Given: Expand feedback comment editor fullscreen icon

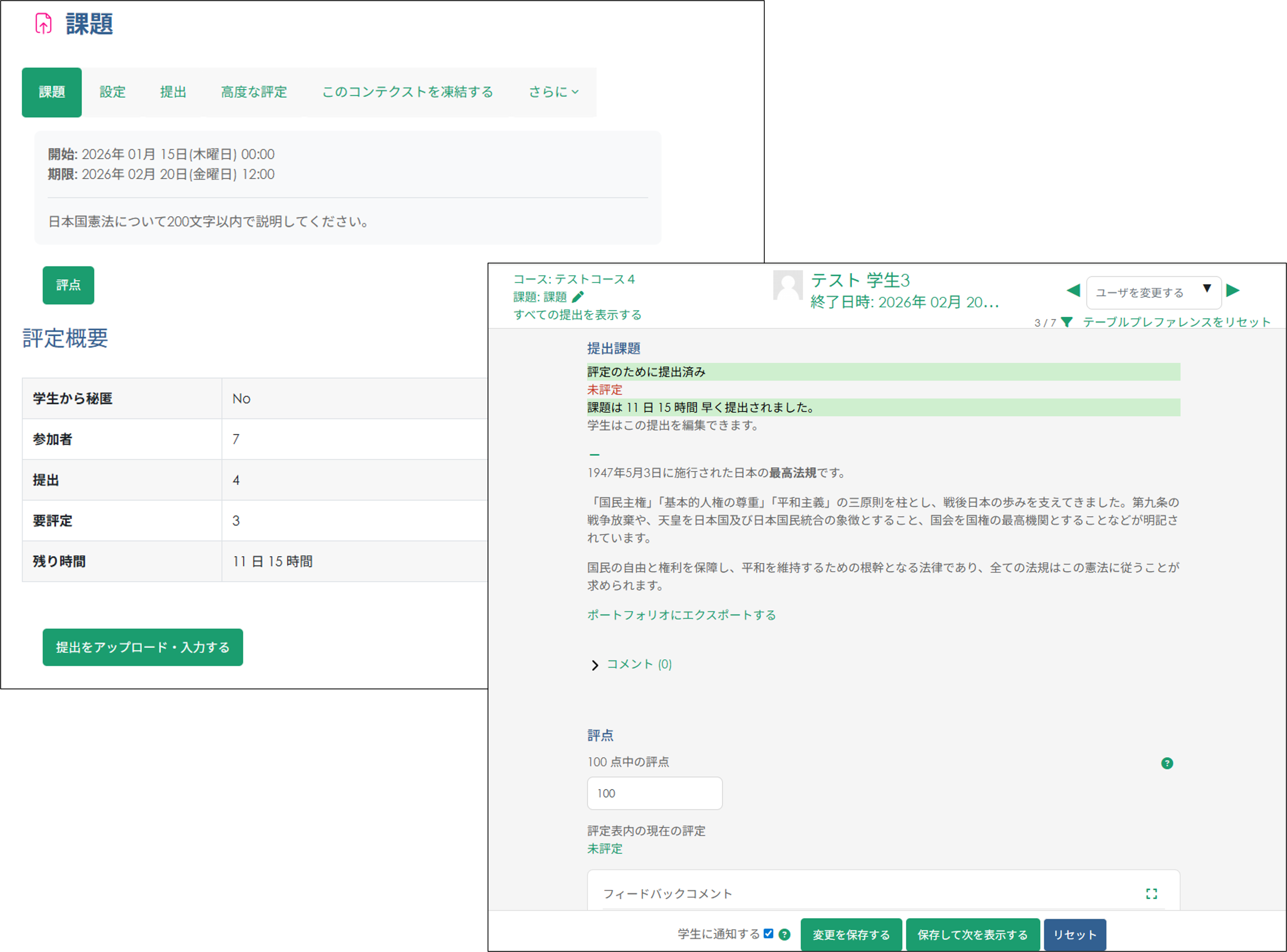Looking at the screenshot, I should click(x=1151, y=893).
